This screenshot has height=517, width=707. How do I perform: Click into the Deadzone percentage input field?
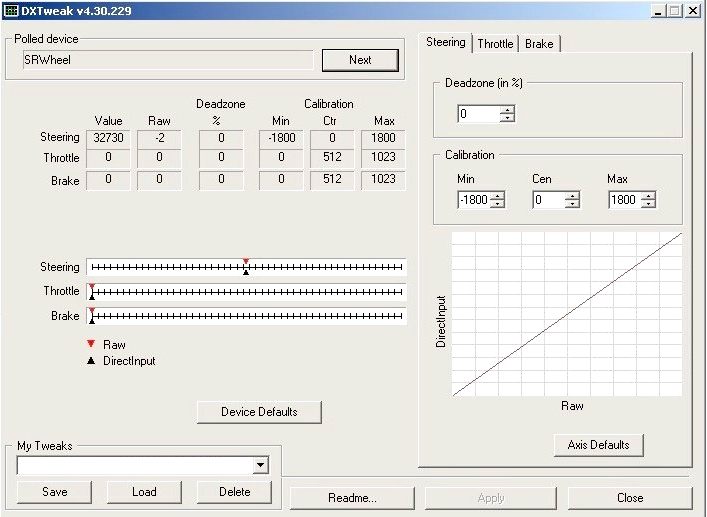[x=477, y=114]
